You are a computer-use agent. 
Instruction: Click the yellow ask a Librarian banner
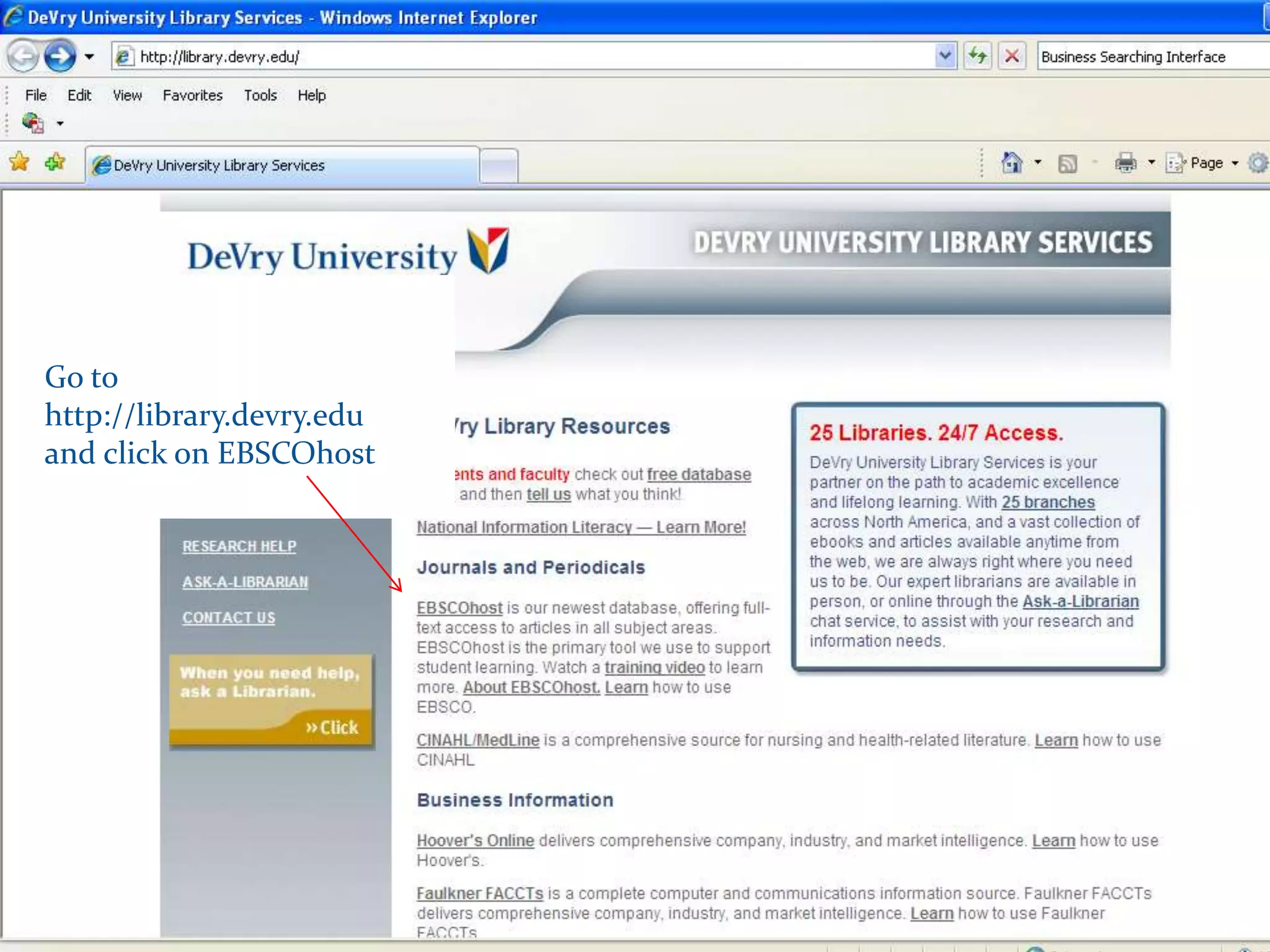(x=271, y=699)
